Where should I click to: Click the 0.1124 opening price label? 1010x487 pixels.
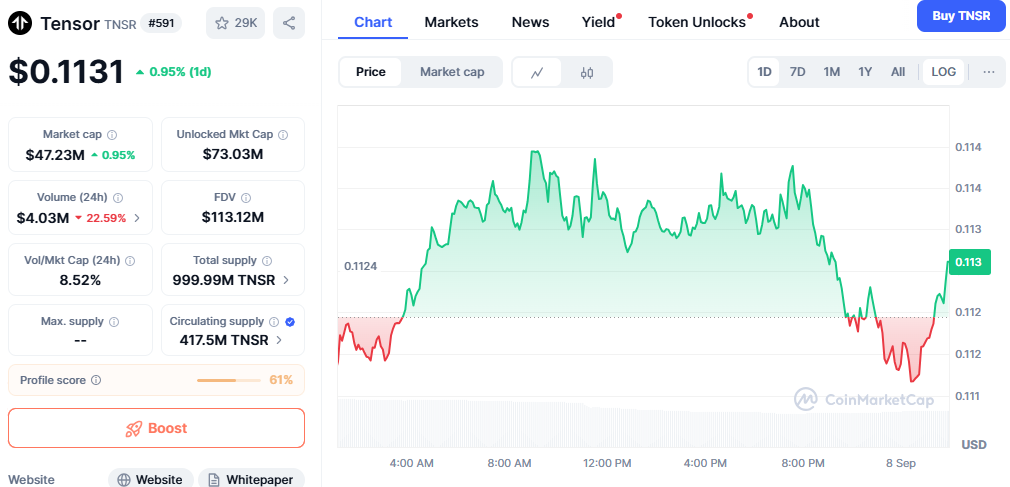361,267
